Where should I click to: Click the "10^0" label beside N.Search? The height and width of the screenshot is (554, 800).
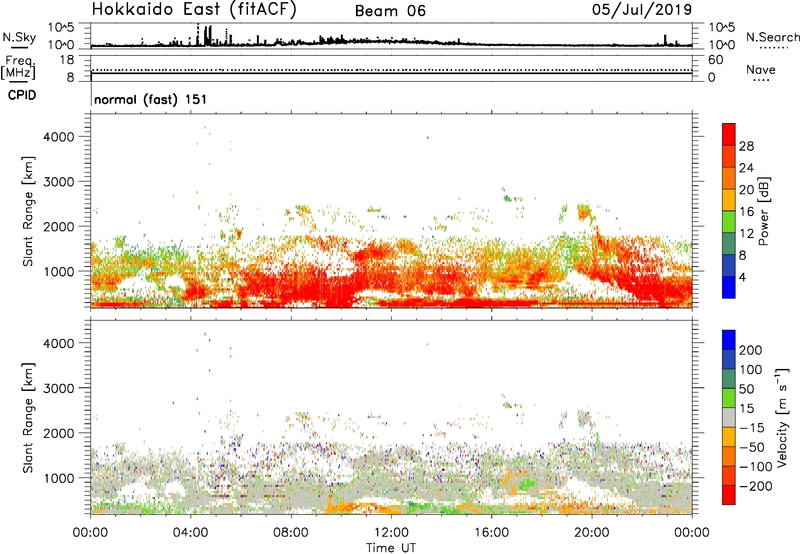(x=721, y=45)
